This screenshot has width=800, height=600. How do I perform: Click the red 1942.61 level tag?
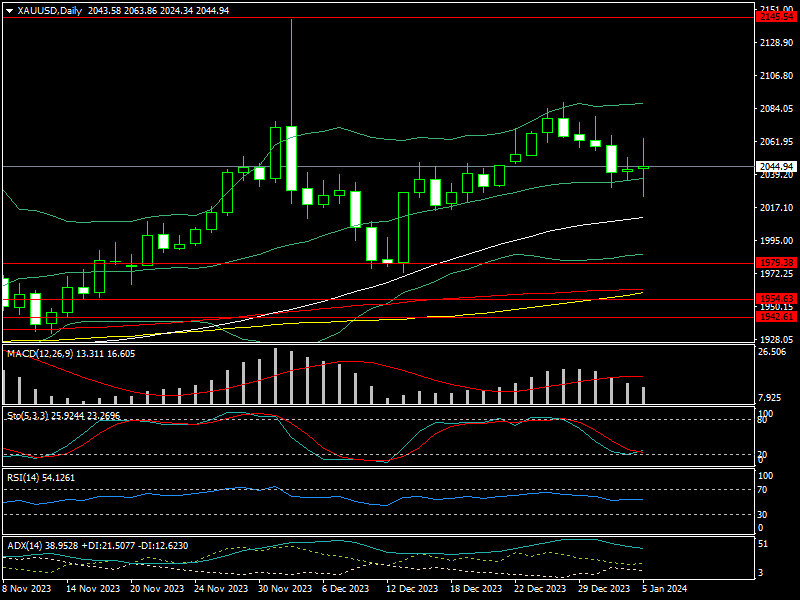point(776,316)
